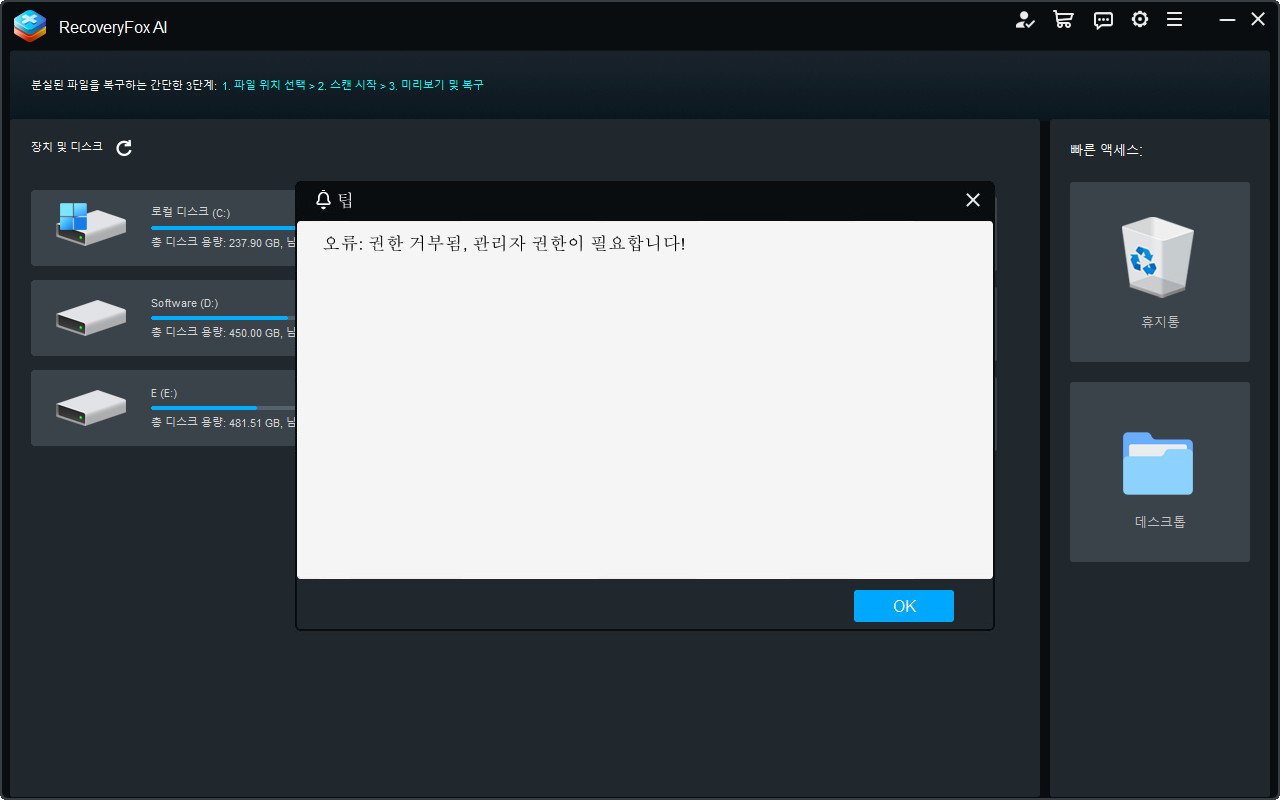Viewport: 1280px width, 800px height.
Task: Open the feedback chat icon
Action: coord(1103,19)
